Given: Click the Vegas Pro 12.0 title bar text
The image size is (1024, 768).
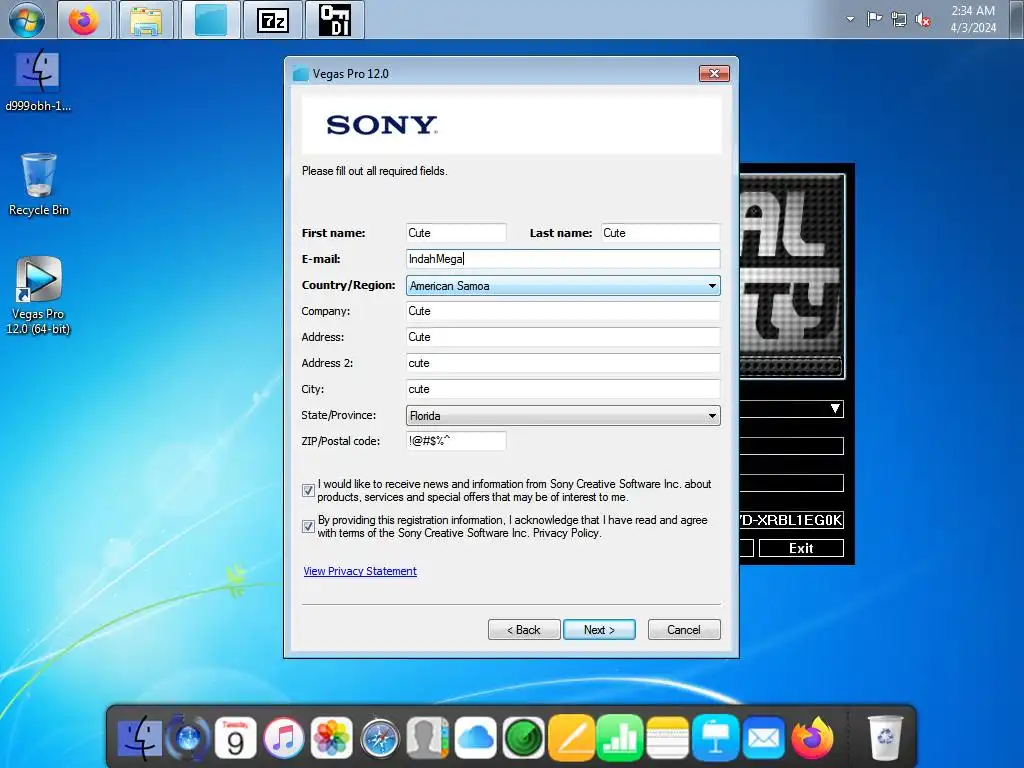Looking at the screenshot, I should 351,74.
